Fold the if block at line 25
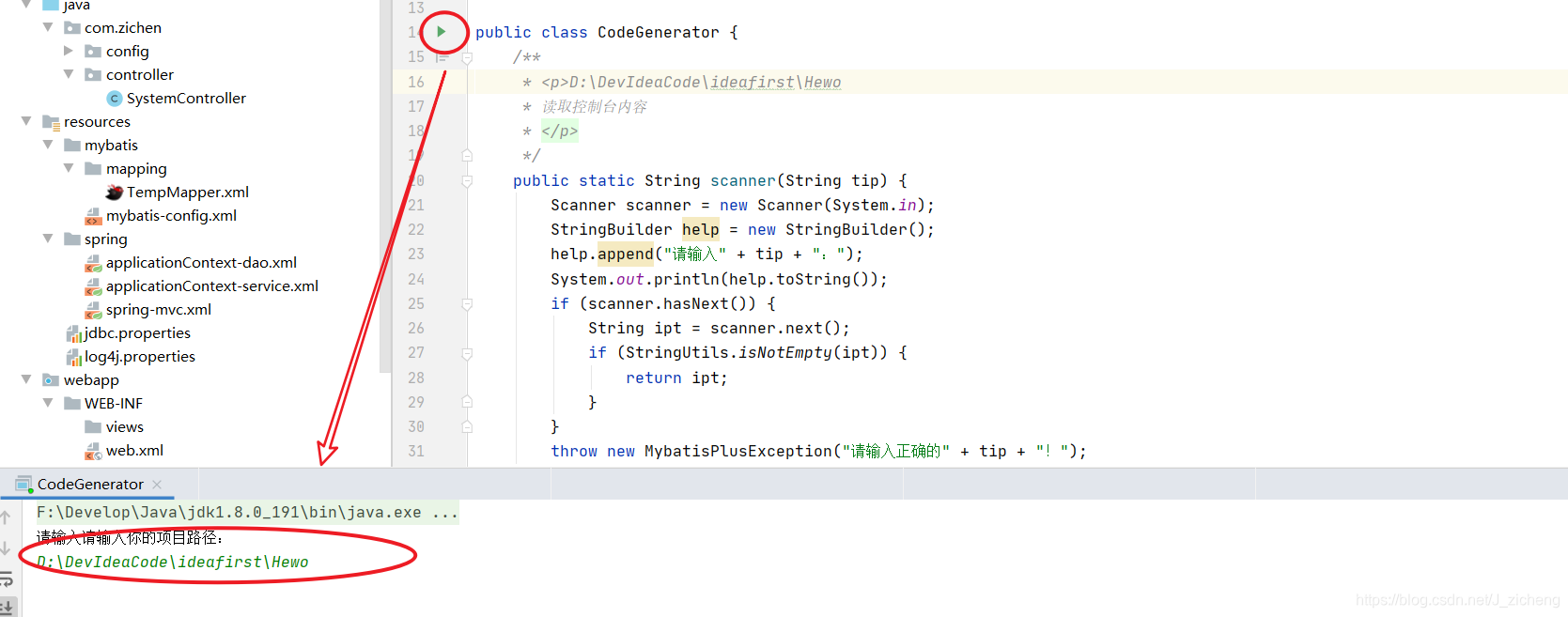The image size is (1568, 617). tap(467, 304)
